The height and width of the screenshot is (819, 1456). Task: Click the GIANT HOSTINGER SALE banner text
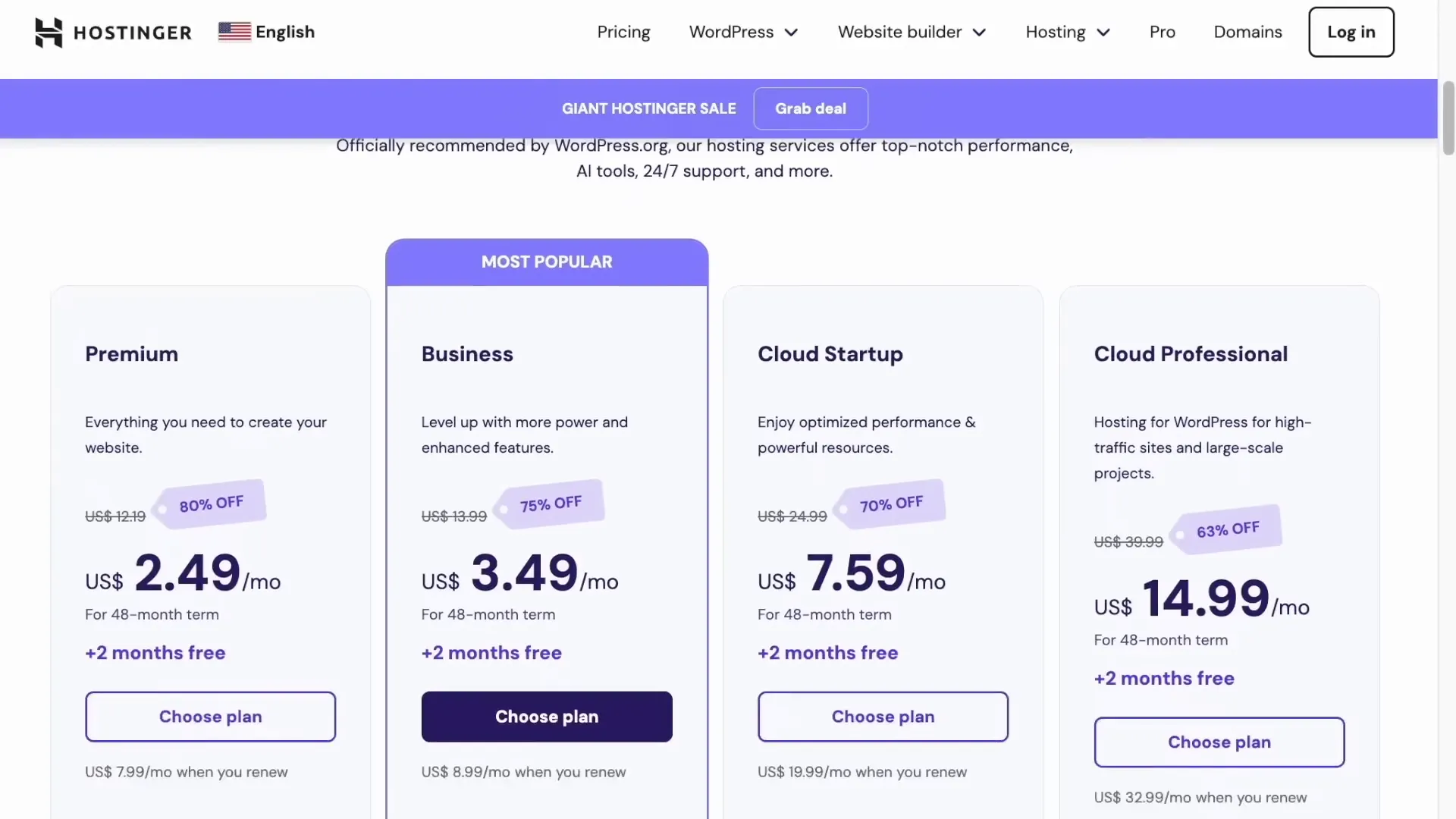pos(648,108)
